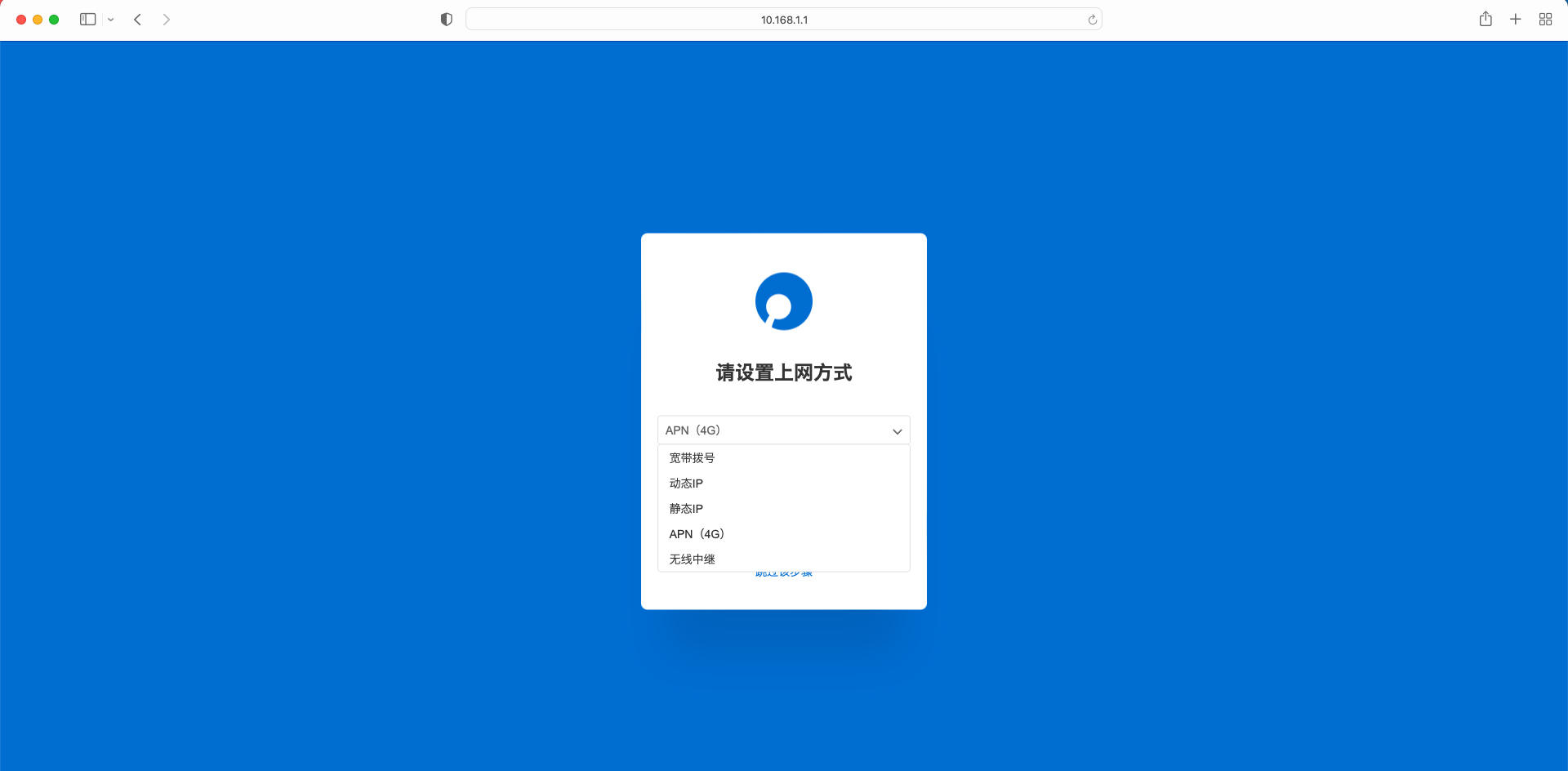Select 动态IP from the list
This screenshot has width=1568, height=771.
click(686, 484)
